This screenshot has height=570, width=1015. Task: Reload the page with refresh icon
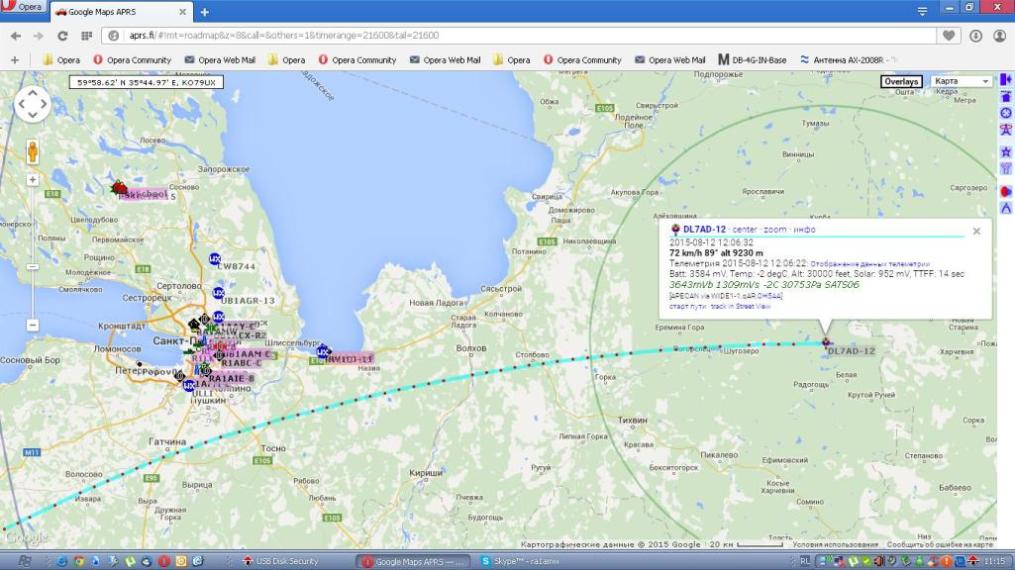(63, 35)
